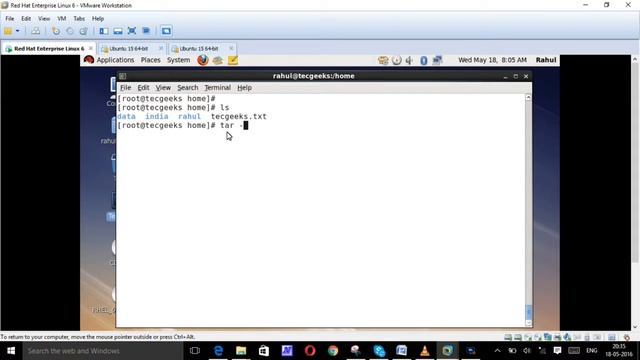Click the 'data' directory name in terminal
The image size is (640, 360).
coord(127,117)
